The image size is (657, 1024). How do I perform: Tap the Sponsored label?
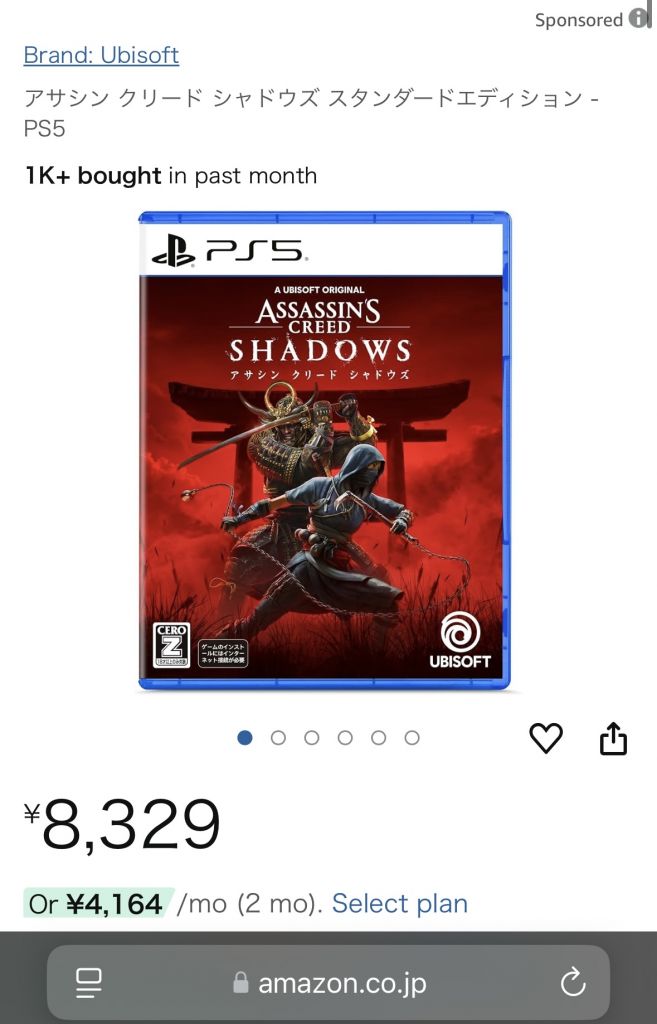[x=579, y=20]
